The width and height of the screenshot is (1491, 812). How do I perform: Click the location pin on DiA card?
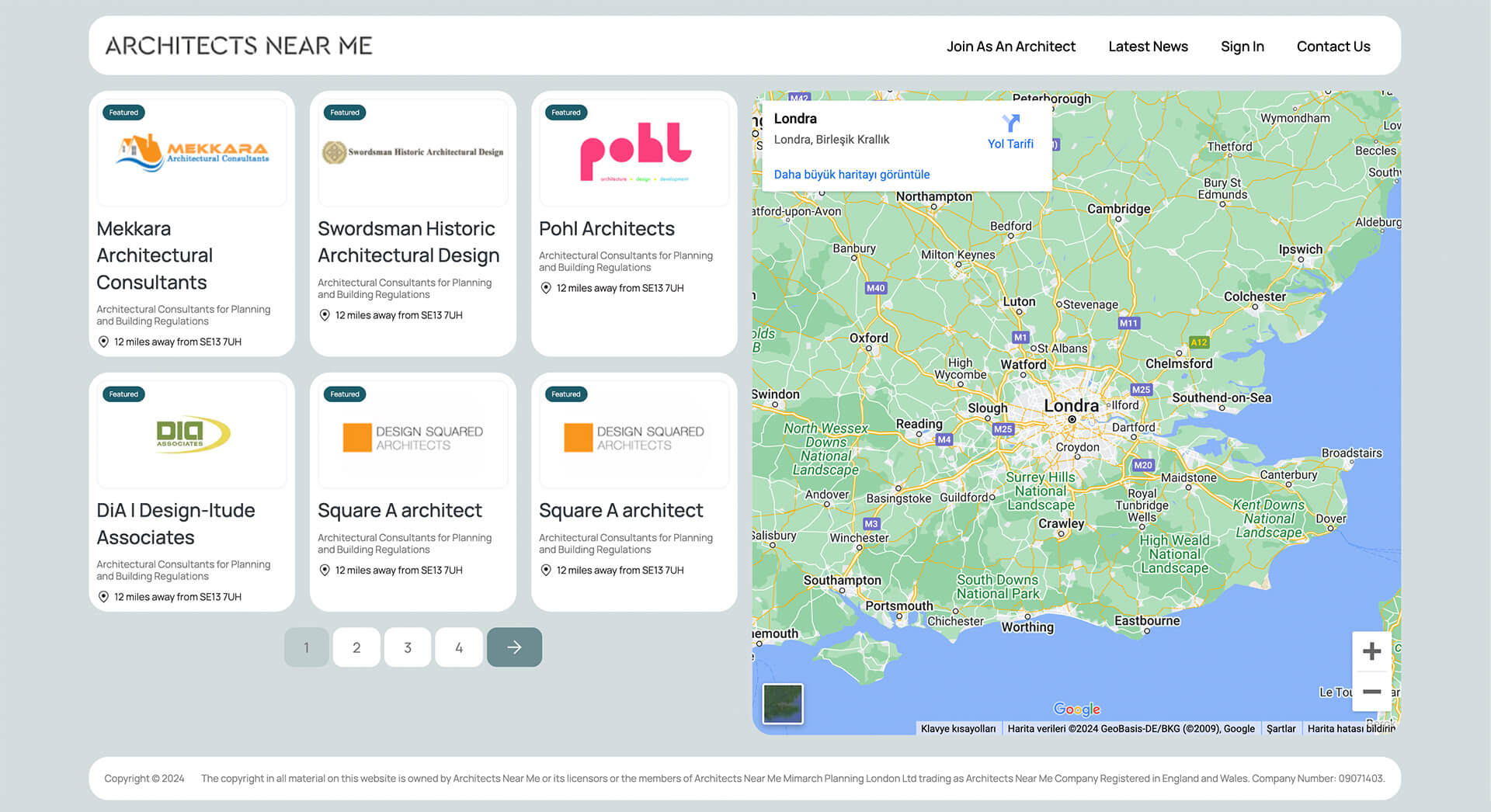[x=103, y=597]
